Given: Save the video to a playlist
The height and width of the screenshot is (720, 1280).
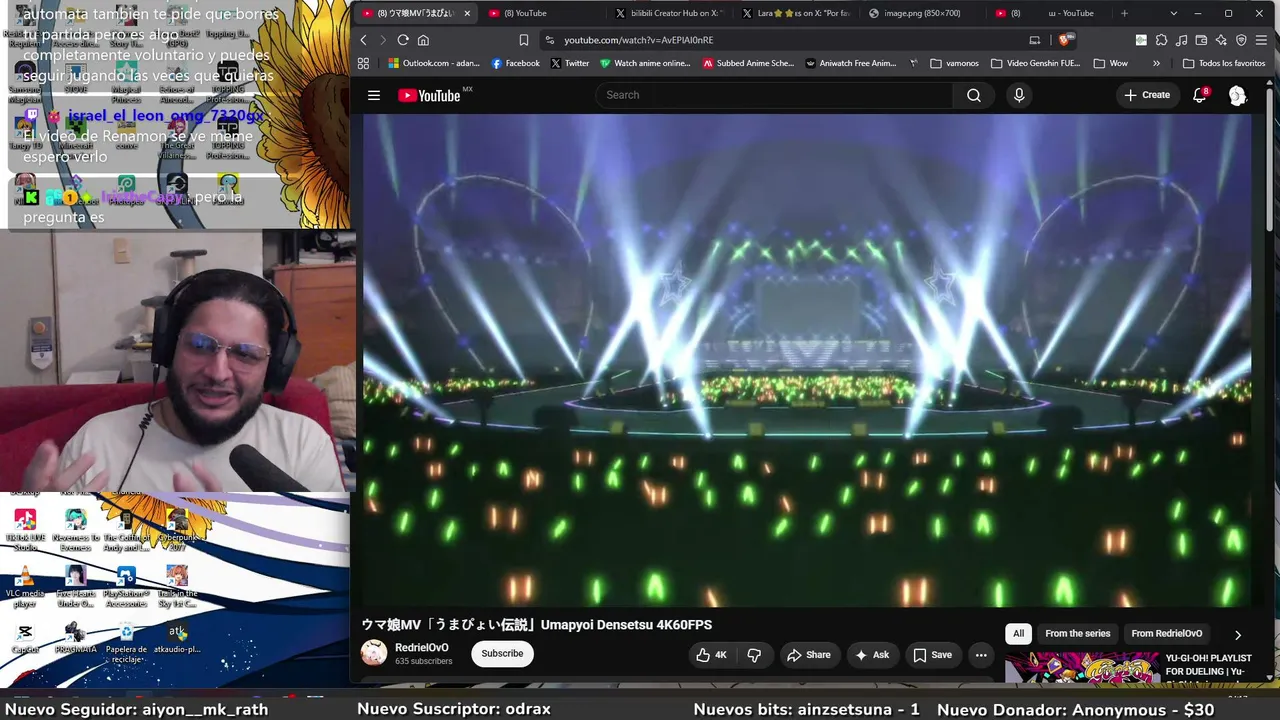Looking at the screenshot, I should (932, 655).
